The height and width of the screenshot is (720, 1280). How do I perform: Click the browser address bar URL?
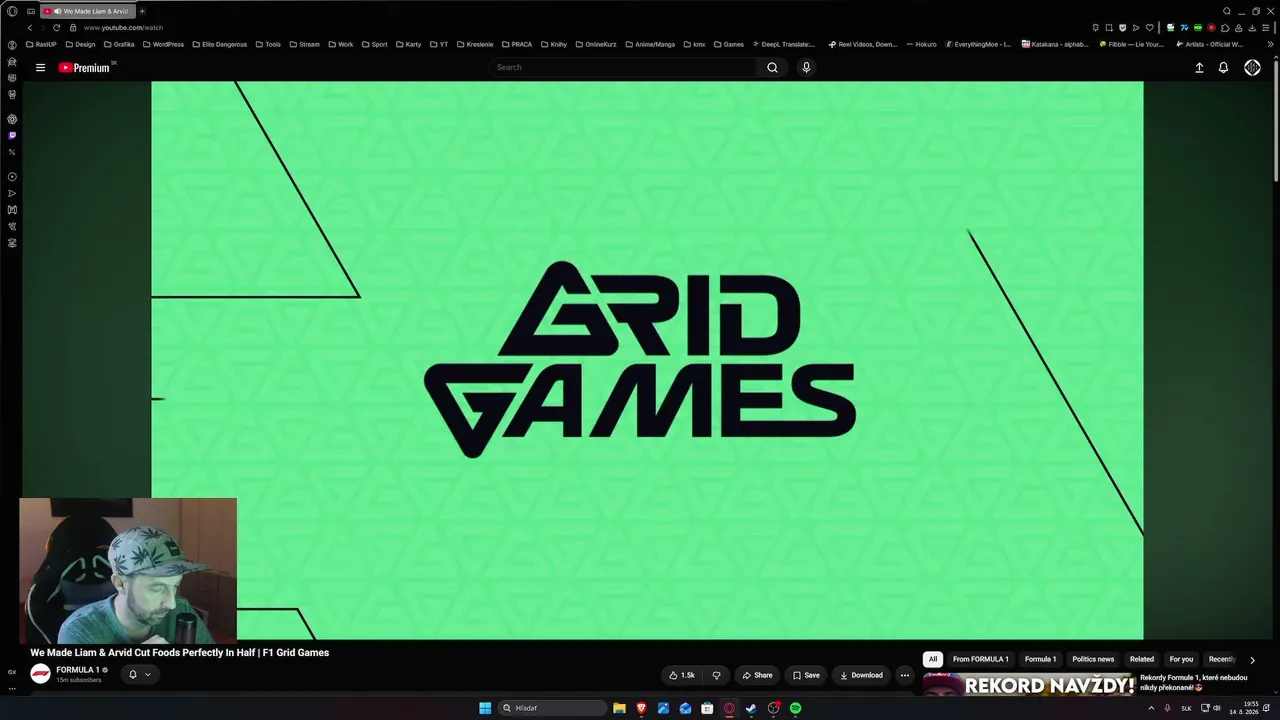(123, 28)
